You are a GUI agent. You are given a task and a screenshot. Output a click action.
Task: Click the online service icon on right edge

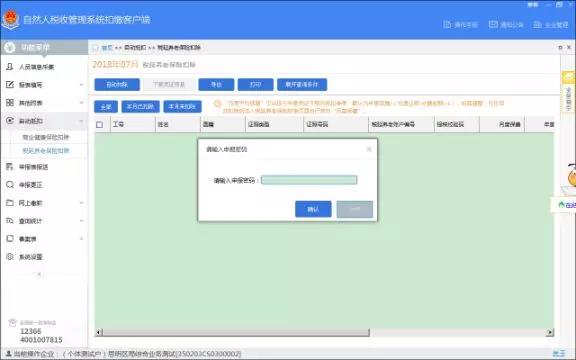(561, 205)
